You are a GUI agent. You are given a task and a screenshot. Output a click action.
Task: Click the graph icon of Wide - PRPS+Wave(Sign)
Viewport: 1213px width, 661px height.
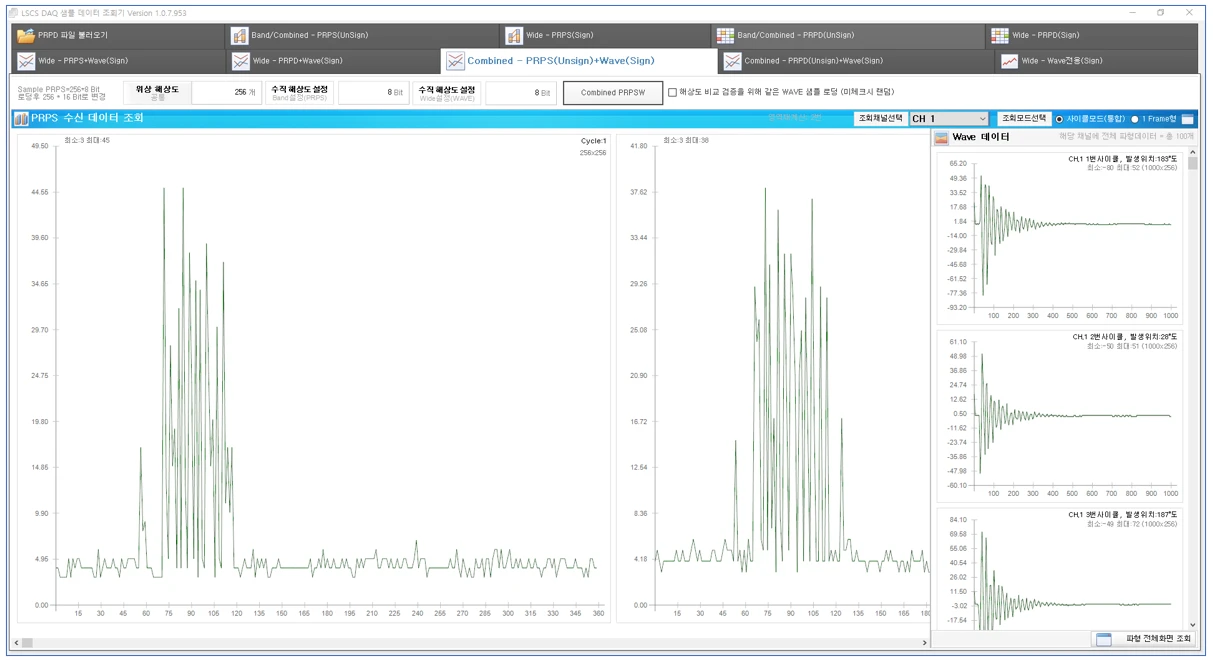tap(26, 61)
